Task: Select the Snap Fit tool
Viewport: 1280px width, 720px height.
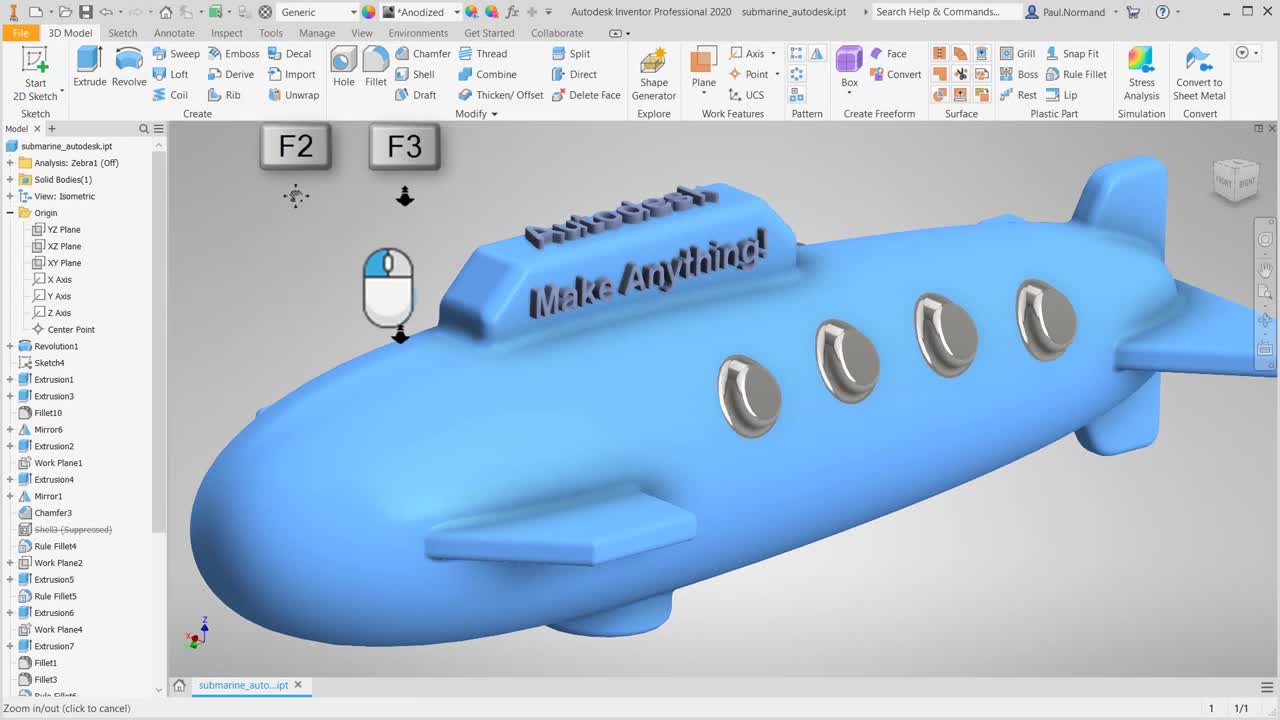Action: pos(1072,54)
